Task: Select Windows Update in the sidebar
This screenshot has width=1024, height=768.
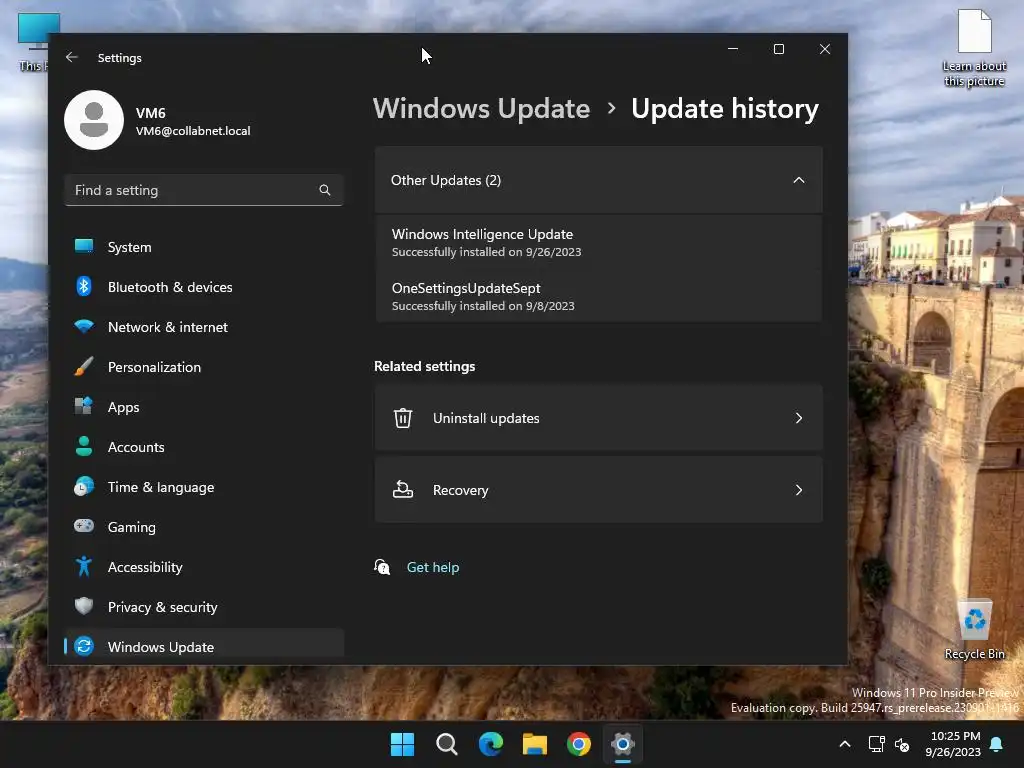Action: click(204, 647)
